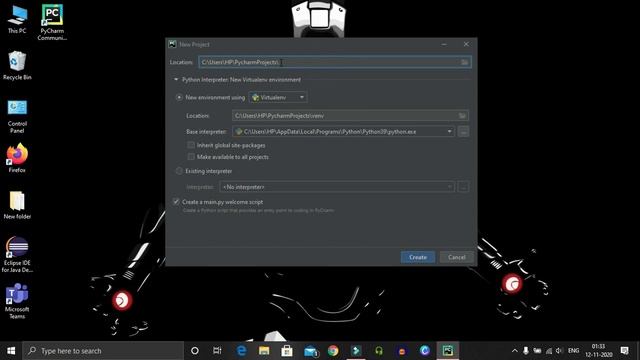
Task: Open This PC desktop icon
Action: point(17,19)
